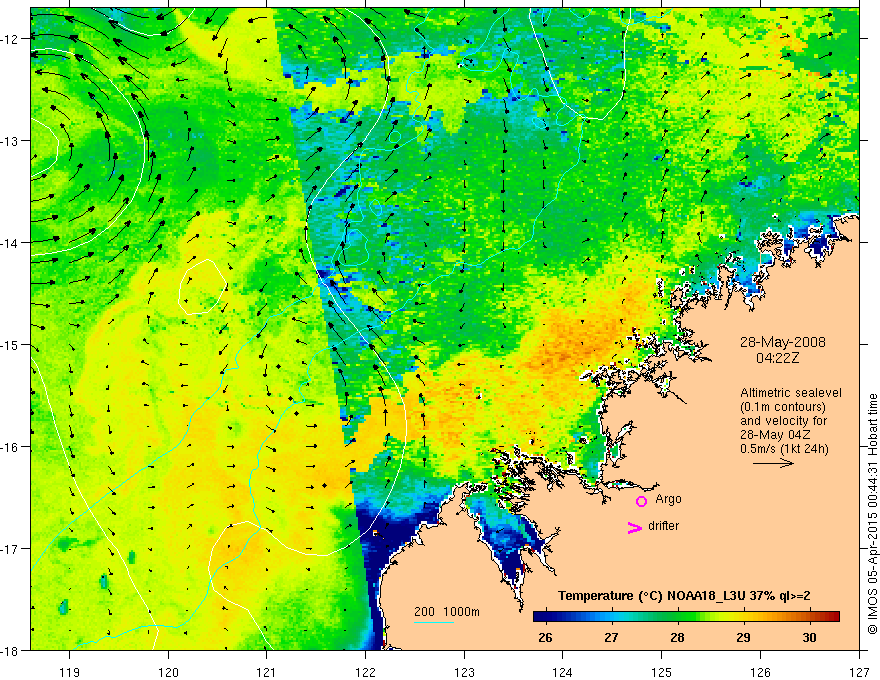Click the '200 1000m' depth label
Screen dimensions: 880x680
(447, 612)
